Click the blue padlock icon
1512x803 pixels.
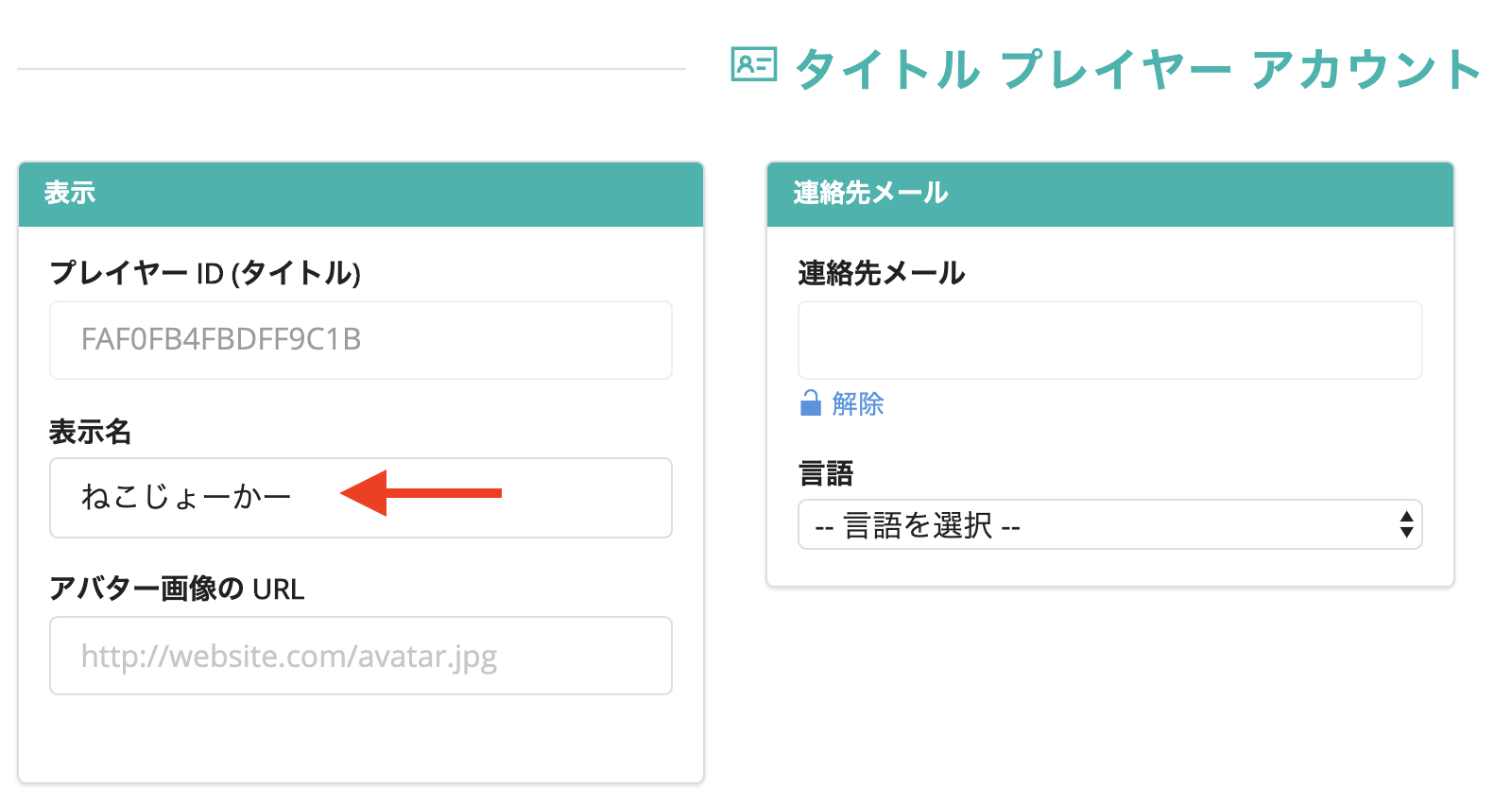(811, 403)
